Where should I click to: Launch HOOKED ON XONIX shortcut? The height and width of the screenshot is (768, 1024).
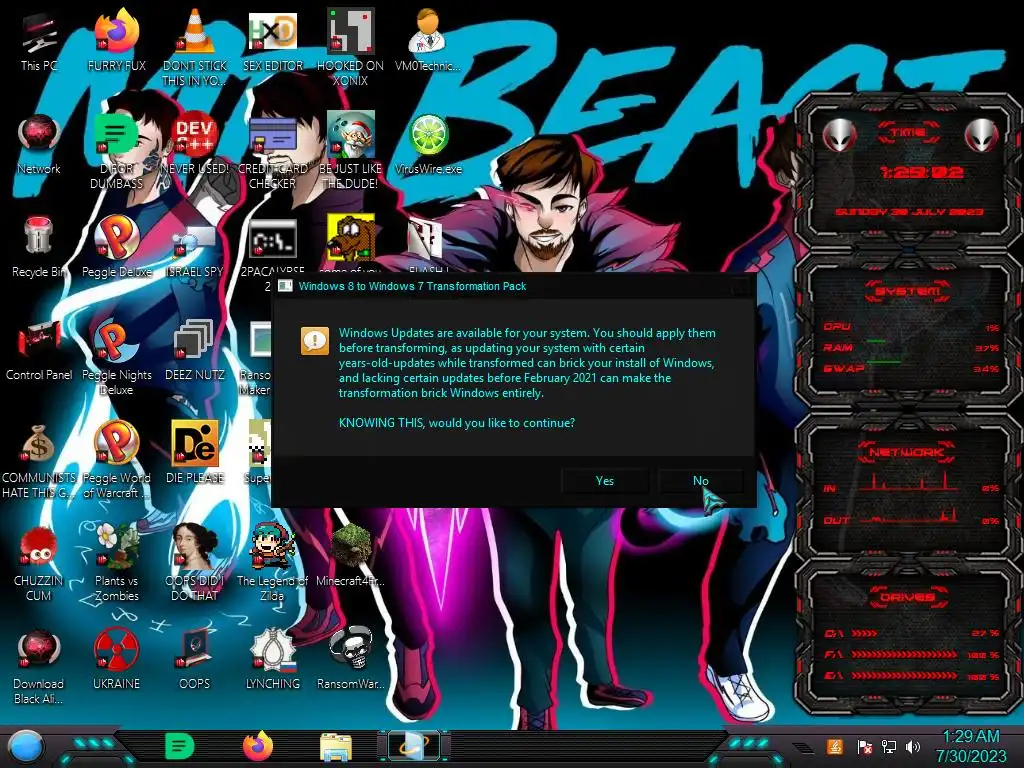coord(351,47)
